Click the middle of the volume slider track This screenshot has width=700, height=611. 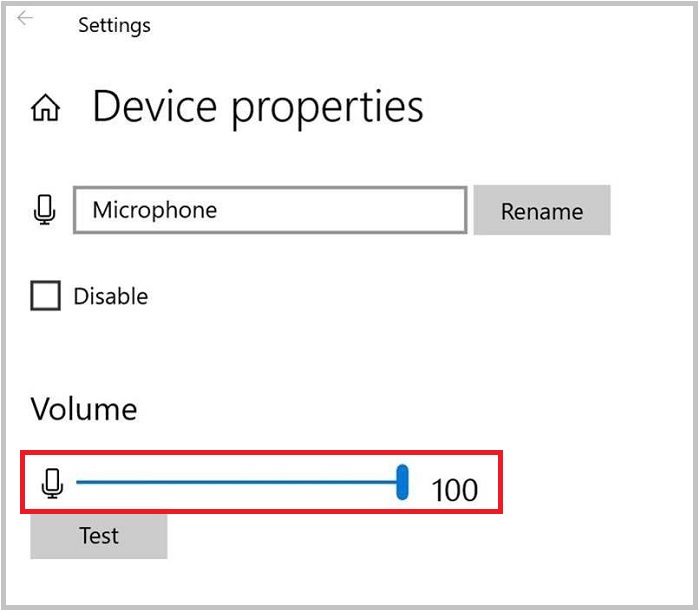point(238,483)
